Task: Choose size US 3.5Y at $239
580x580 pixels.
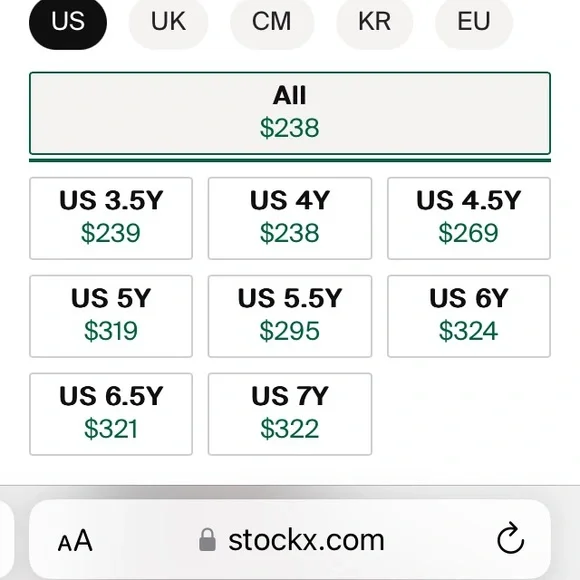Action: 111,218
